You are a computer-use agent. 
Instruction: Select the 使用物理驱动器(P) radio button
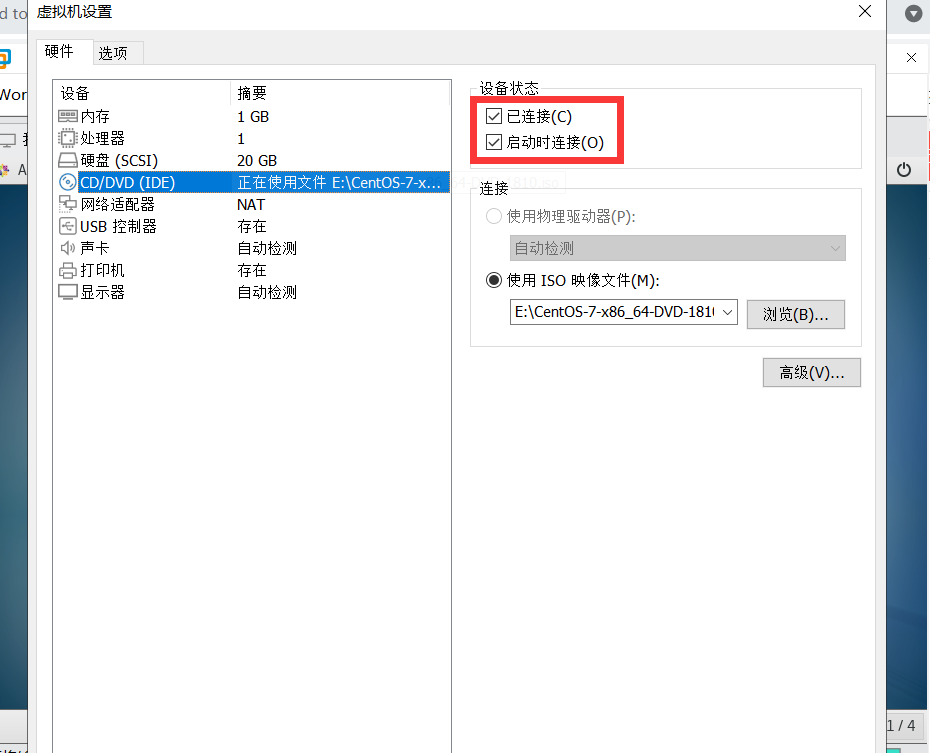[x=493, y=216]
